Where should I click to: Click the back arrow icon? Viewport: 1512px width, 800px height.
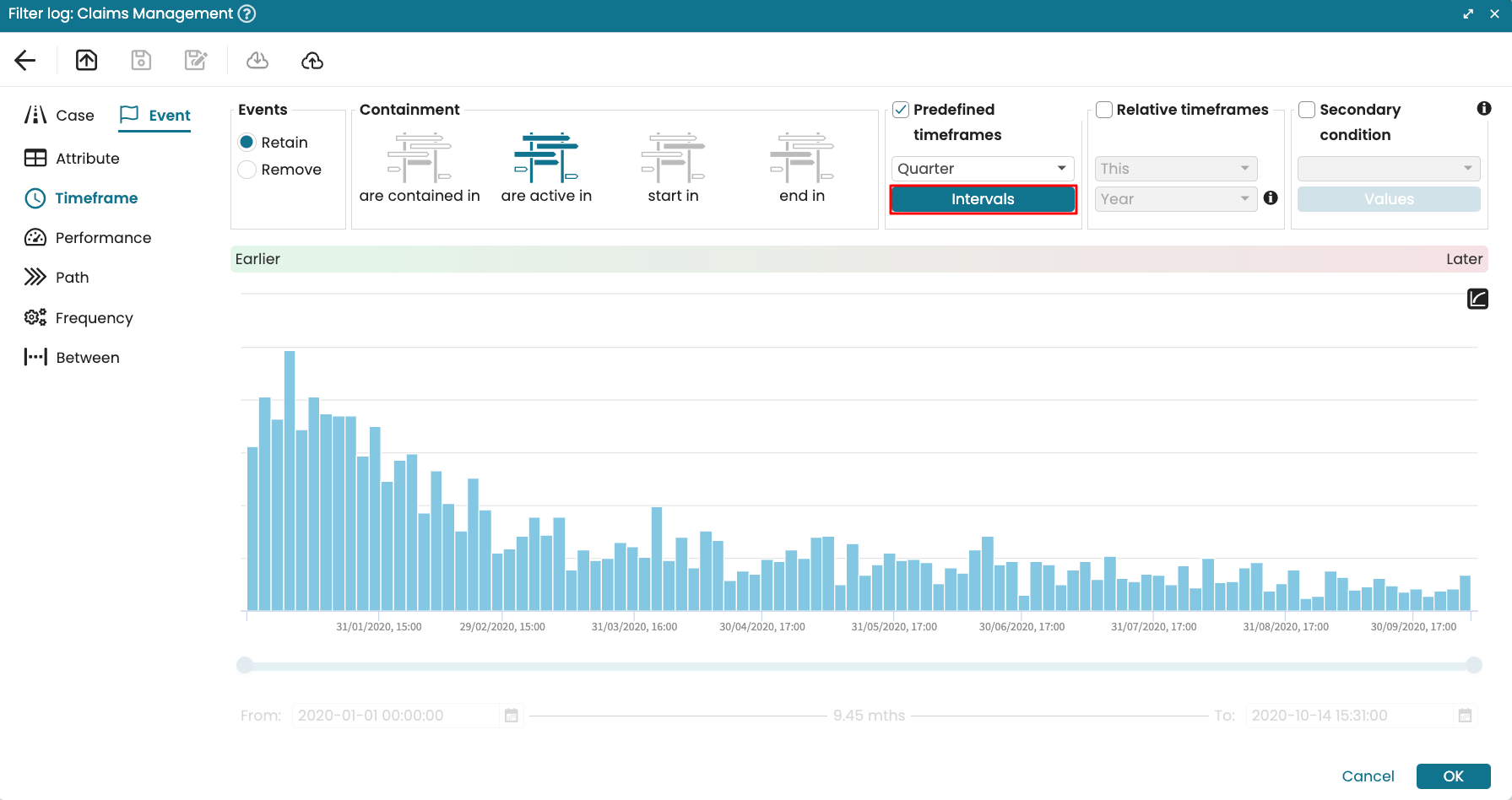tap(25, 60)
